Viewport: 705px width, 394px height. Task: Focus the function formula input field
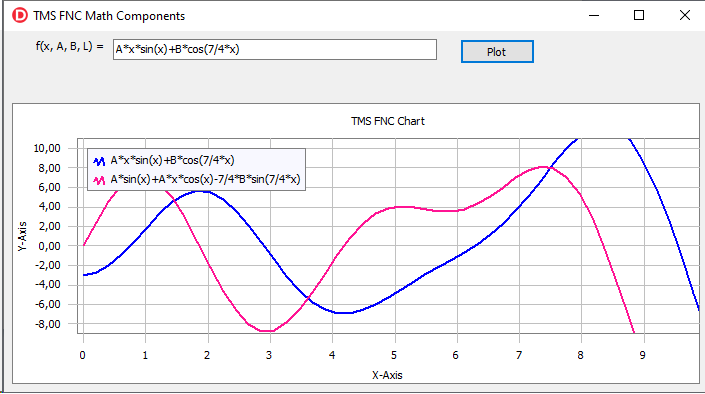point(275,49)
